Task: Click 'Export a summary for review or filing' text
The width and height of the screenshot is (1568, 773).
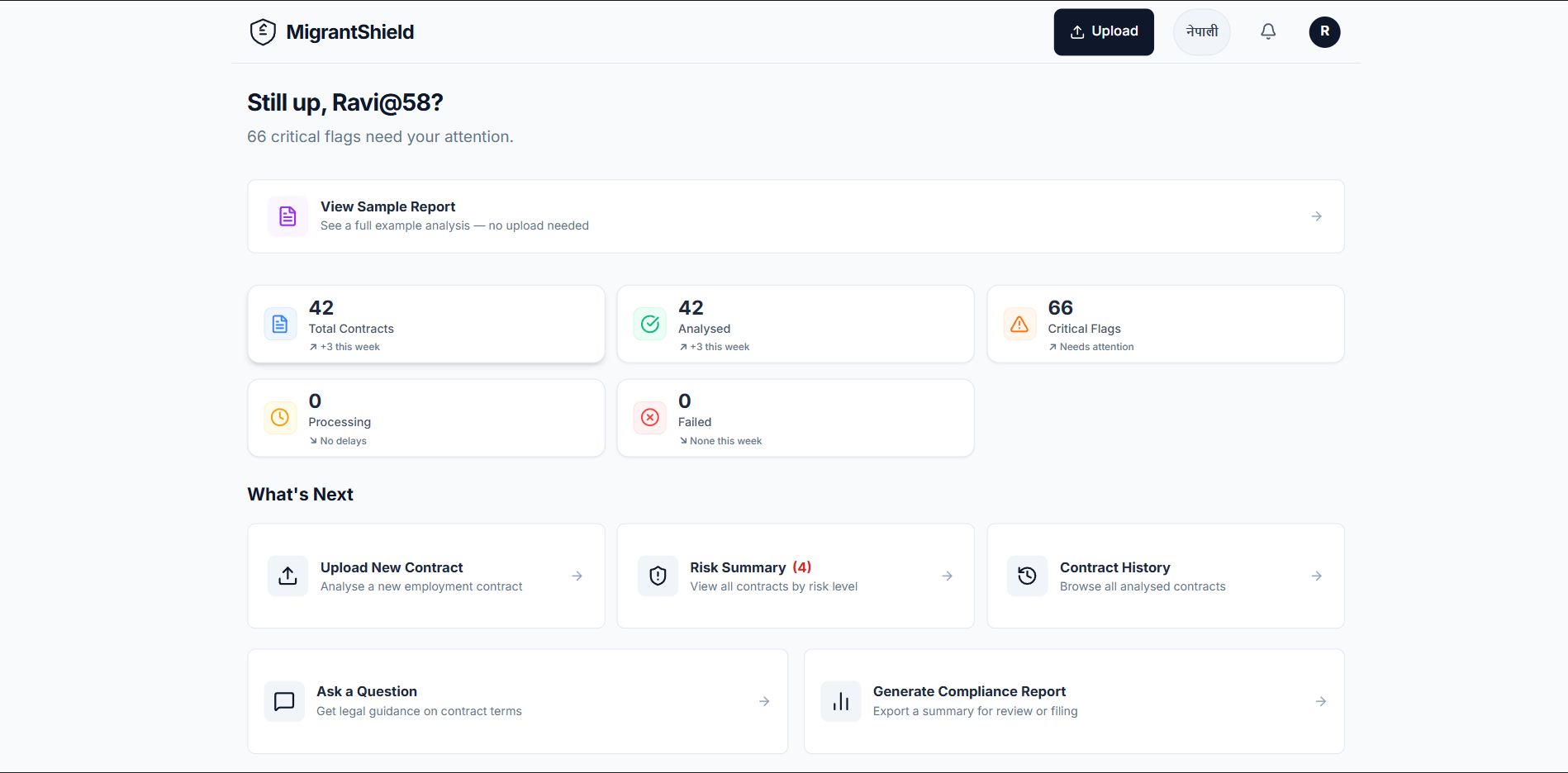Action: 975,711
